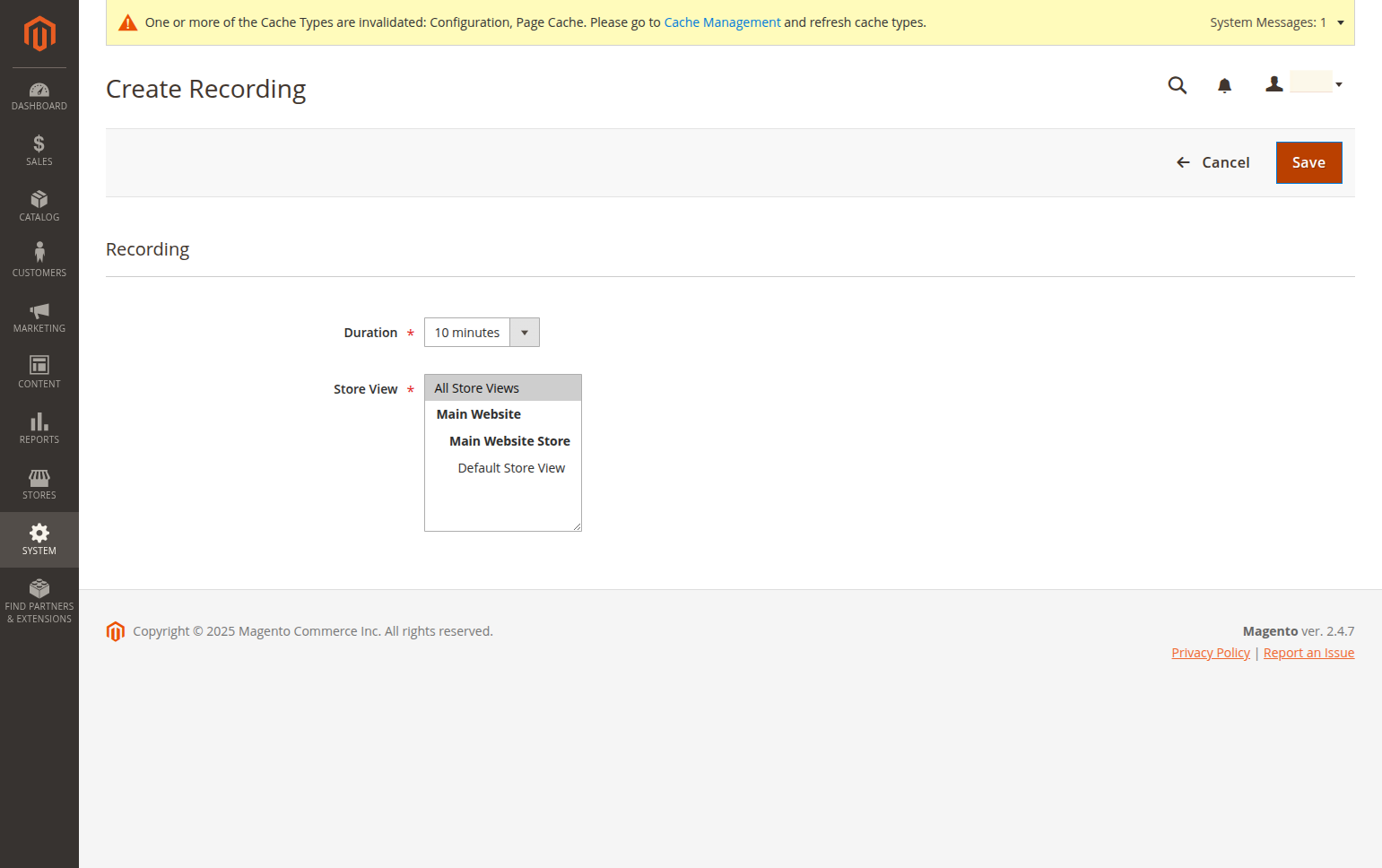1382x868 pixels.
Task: Click the warning triangle icon
Action: 128,22
